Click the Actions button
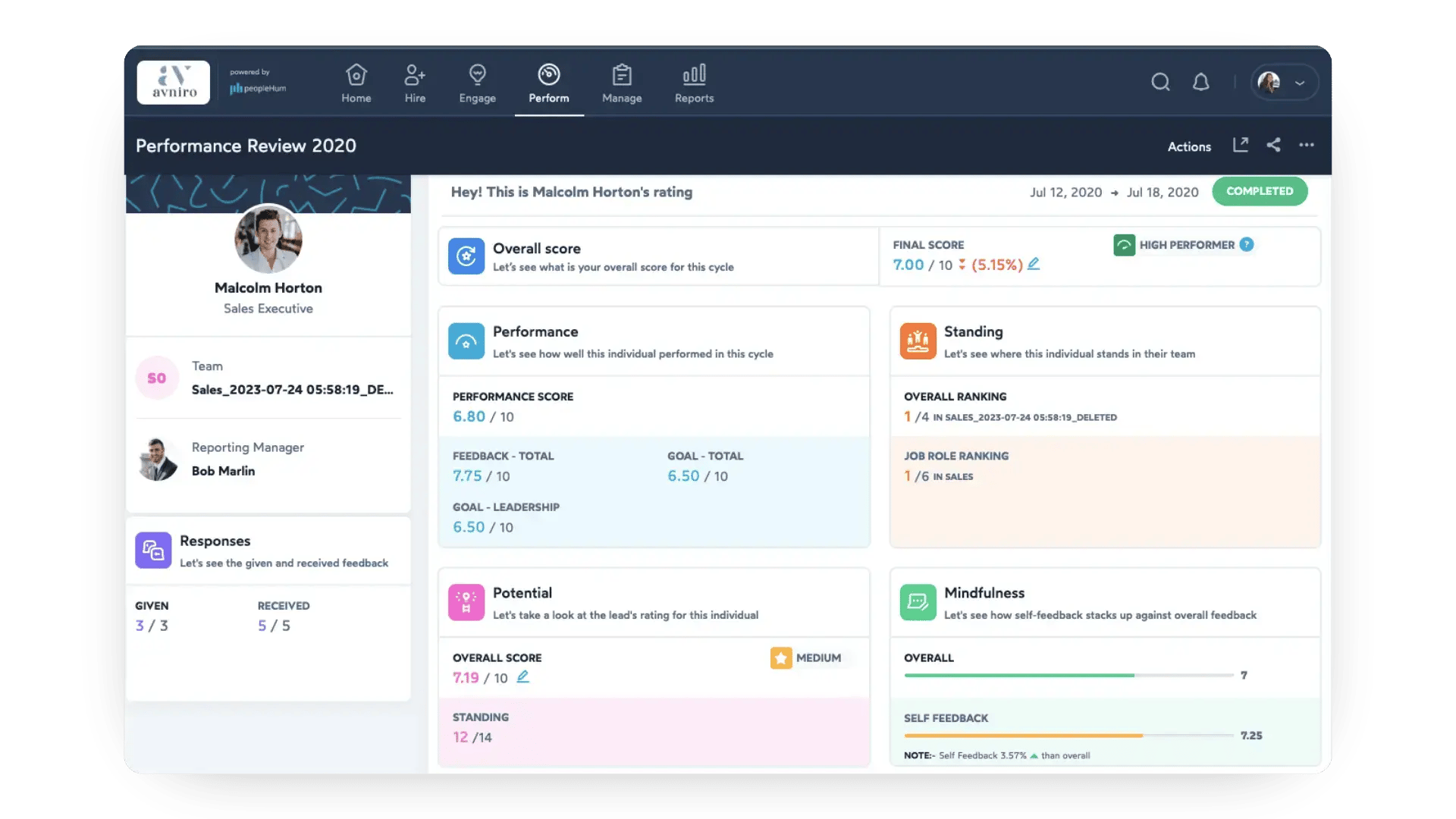 (1189, 146)
